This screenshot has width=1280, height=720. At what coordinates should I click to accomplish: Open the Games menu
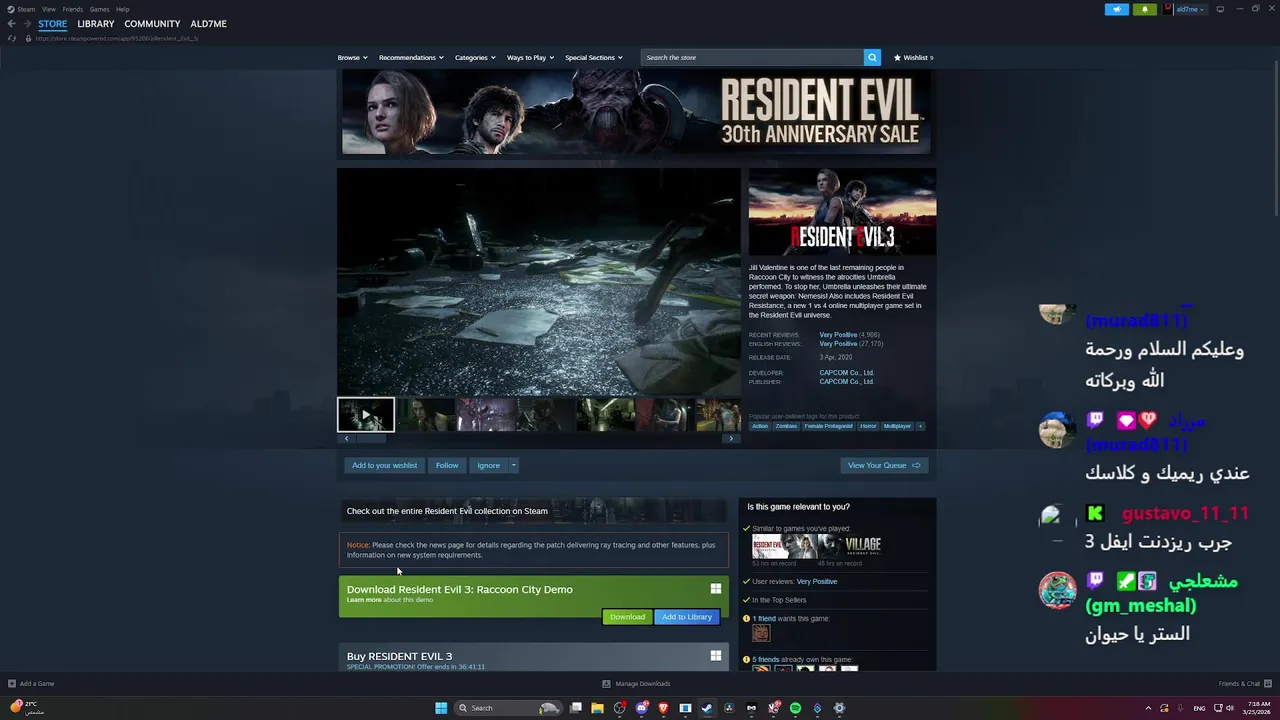(100, 9)
